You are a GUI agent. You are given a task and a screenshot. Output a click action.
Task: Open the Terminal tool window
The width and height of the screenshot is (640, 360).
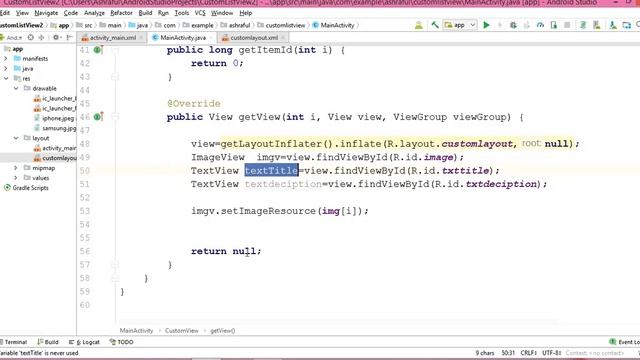[13, 342]
